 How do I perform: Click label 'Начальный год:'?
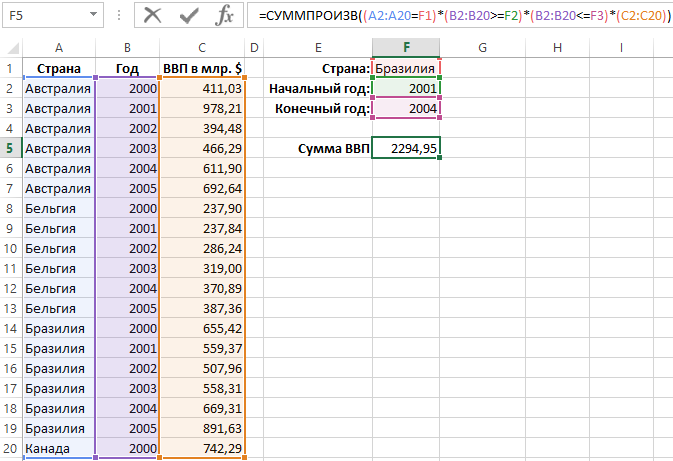click(319, 88)
